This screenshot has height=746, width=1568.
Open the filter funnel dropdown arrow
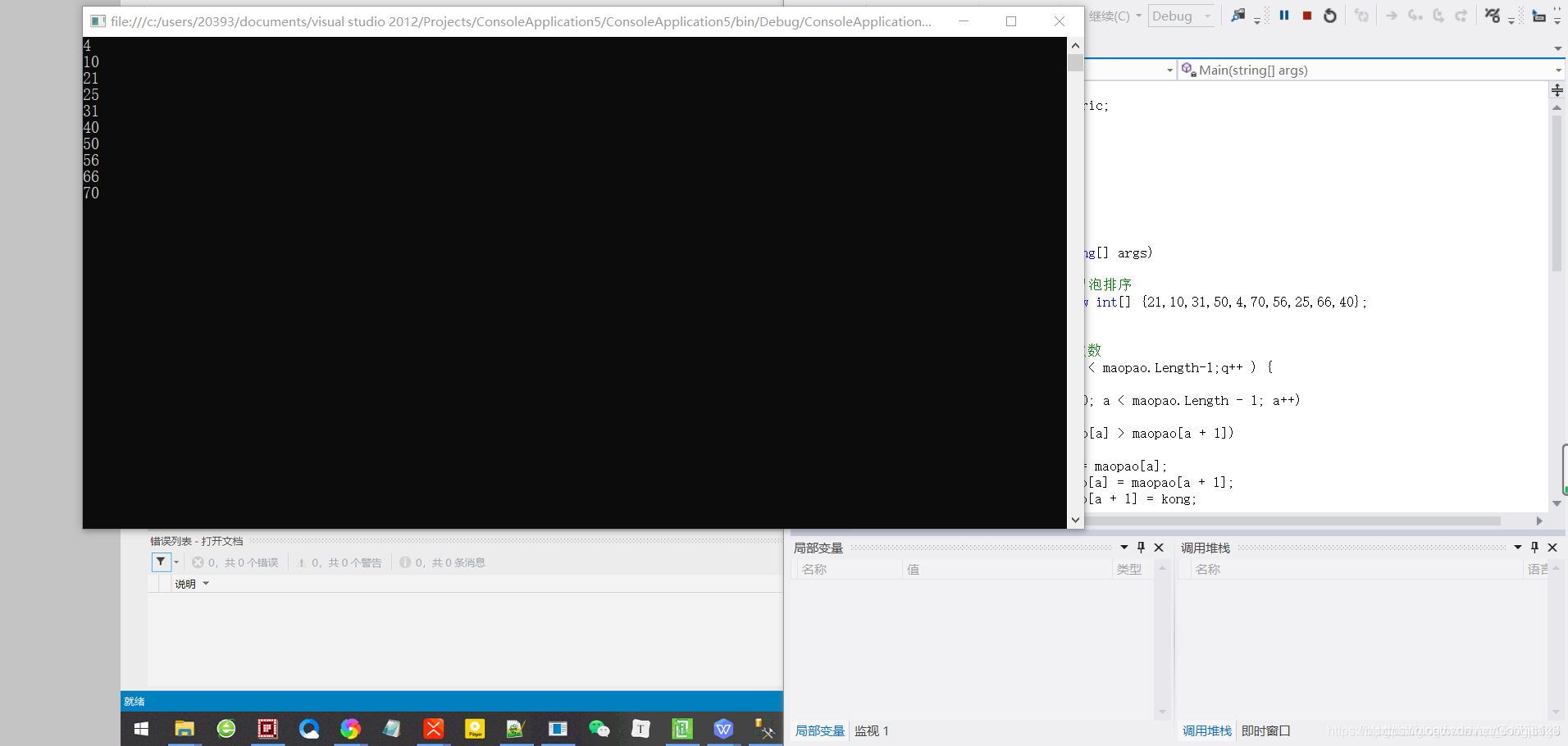[176, 562]
